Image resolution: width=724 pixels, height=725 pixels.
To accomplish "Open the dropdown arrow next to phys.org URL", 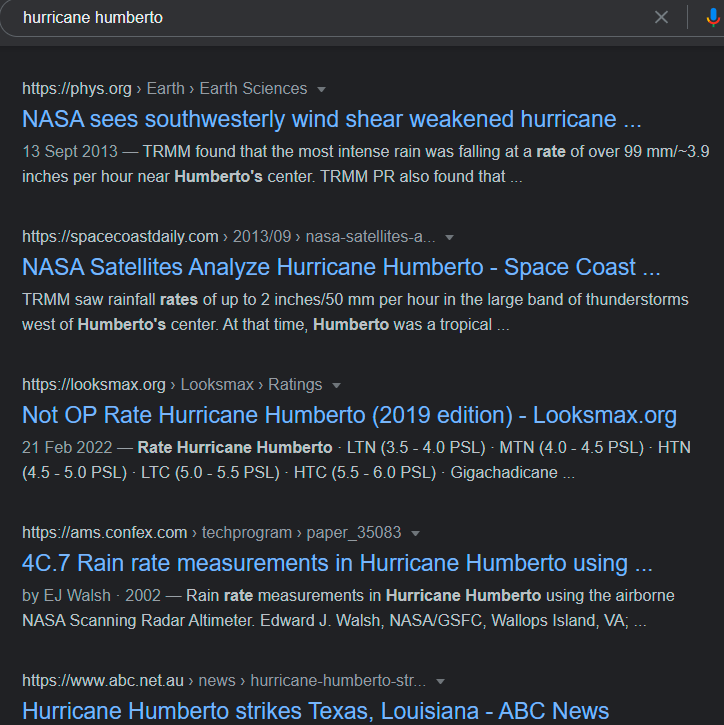I will coord(321,89).
